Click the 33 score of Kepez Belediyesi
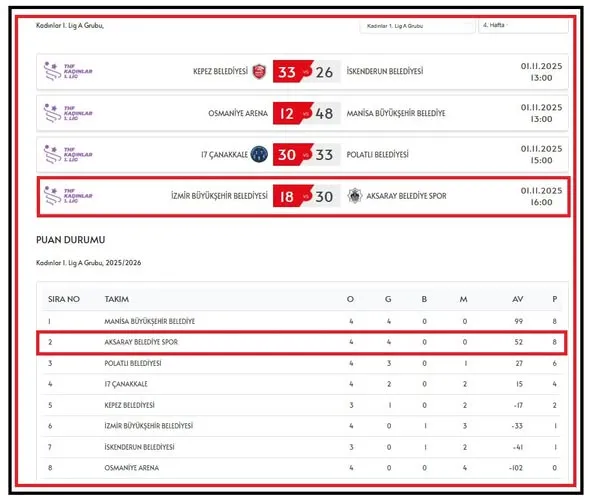Viewport: 590px width, 500px height. [287, 72]
